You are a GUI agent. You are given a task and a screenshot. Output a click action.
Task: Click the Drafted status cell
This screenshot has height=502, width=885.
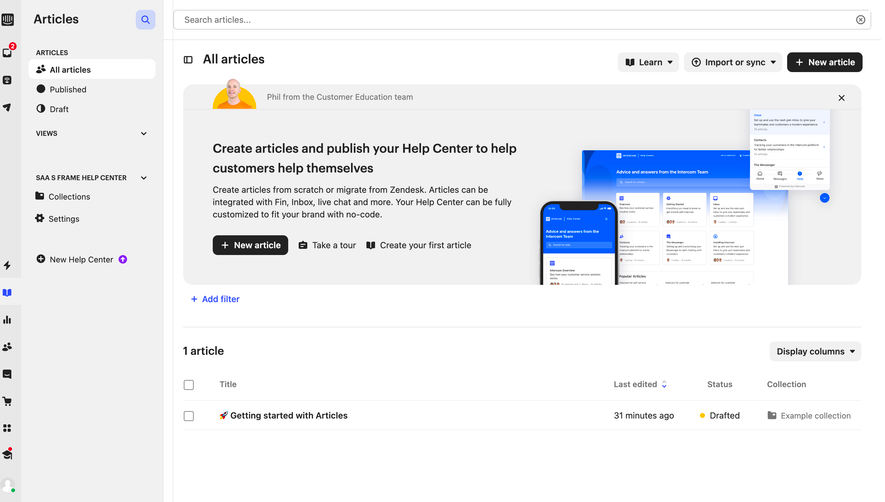click(720, 416)
